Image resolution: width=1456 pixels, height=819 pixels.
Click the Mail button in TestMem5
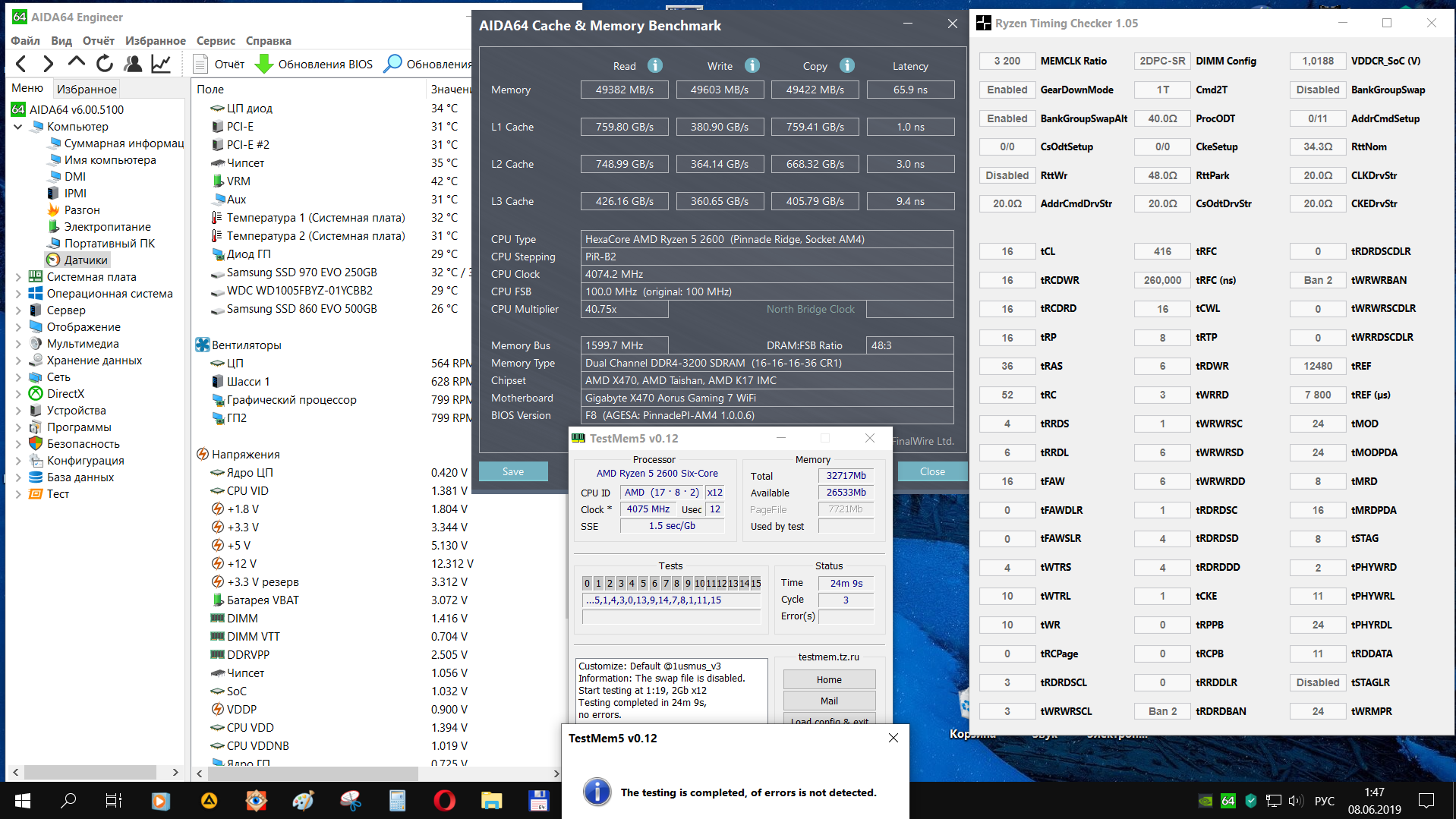(x=829, y=701)
